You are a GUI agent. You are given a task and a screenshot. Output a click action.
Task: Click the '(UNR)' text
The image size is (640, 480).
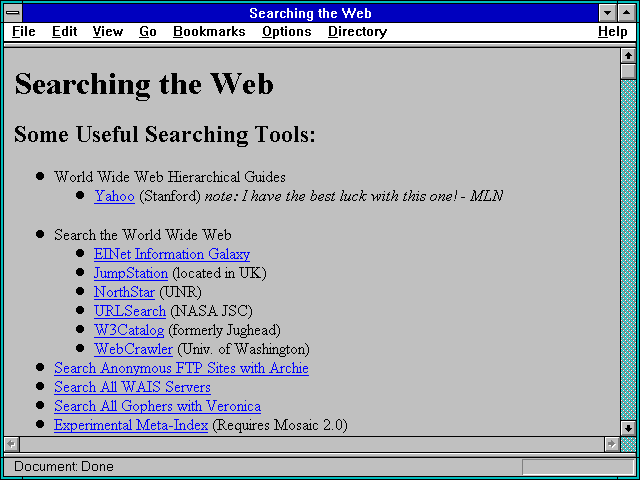tap(180, 292)
